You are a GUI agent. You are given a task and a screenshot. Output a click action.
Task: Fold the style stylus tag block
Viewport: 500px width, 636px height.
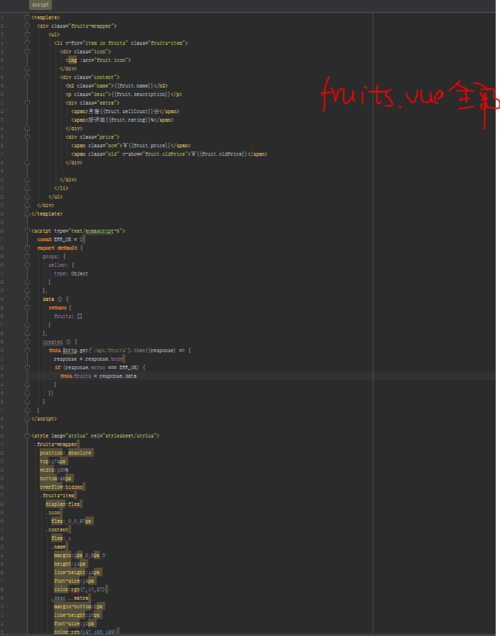click(x=27, y=435)
